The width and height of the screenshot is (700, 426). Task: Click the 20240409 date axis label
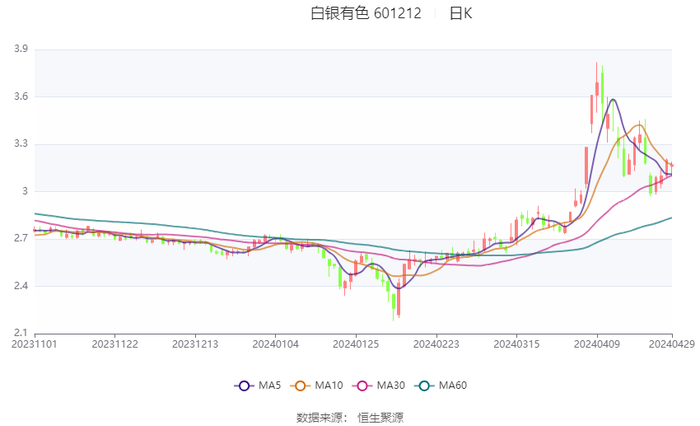click(597, 344)
